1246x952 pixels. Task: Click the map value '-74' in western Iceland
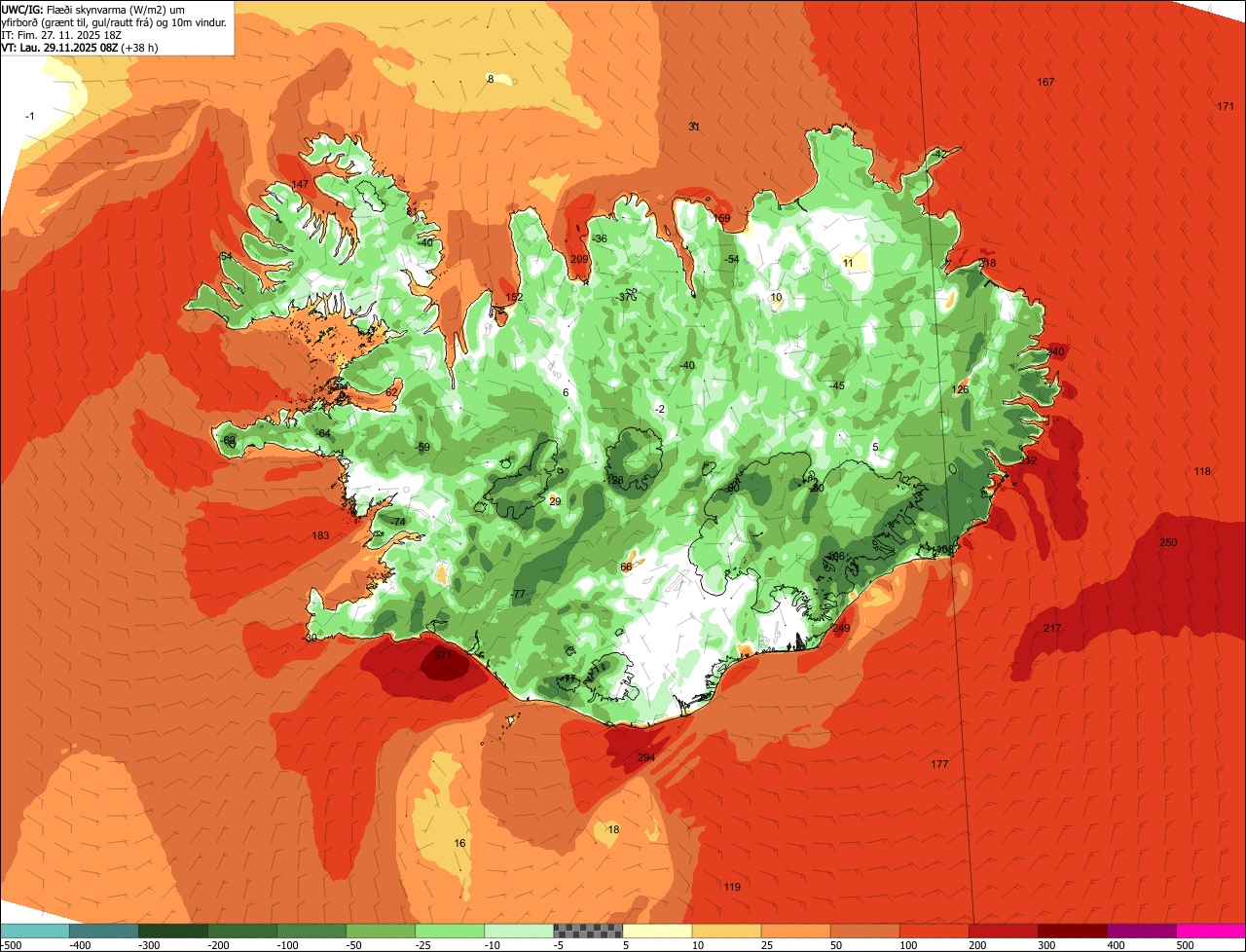pos(398,522)
